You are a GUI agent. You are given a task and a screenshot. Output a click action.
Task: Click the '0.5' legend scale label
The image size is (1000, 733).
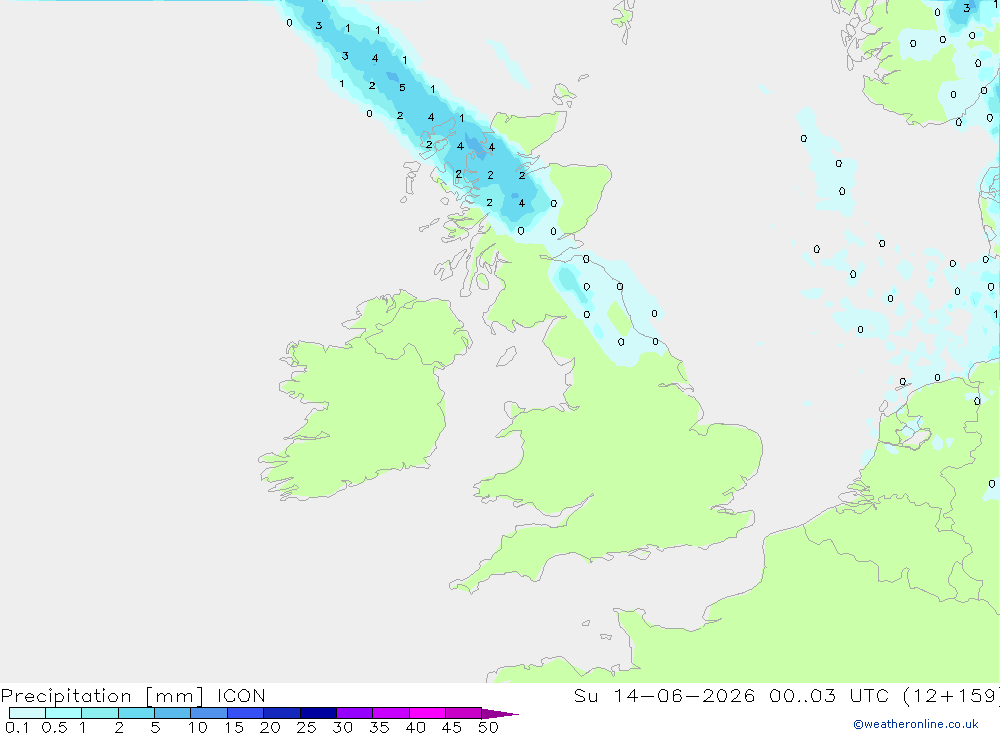(54, 727)
